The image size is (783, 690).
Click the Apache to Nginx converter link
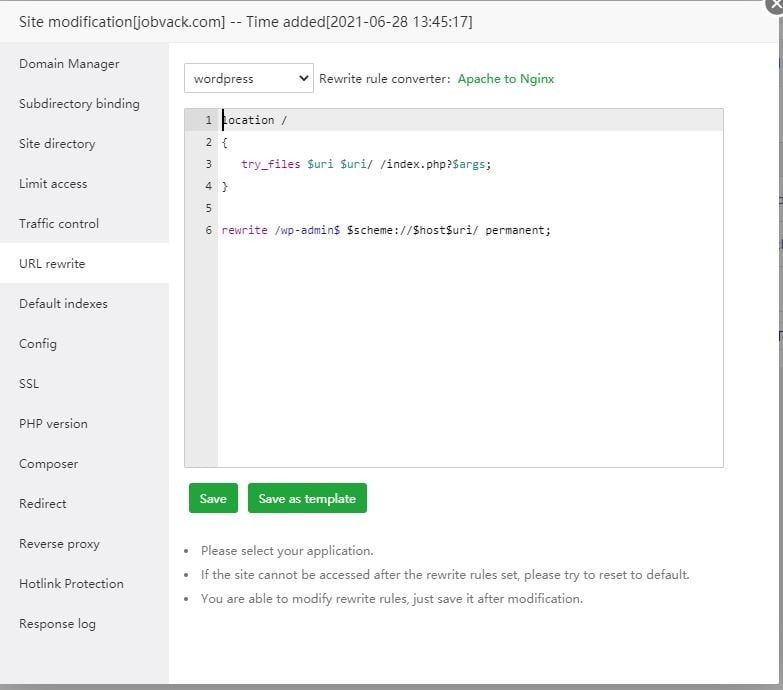505,78
